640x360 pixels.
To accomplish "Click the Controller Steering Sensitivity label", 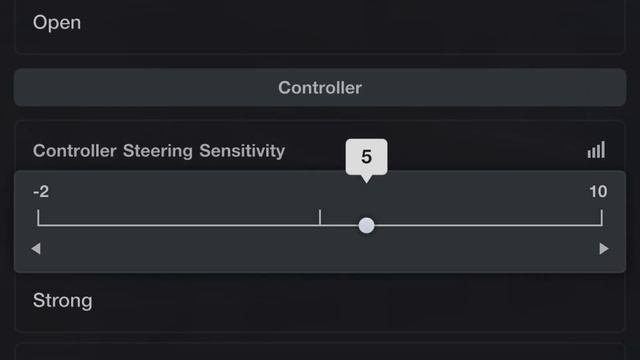I will point(159,151).
